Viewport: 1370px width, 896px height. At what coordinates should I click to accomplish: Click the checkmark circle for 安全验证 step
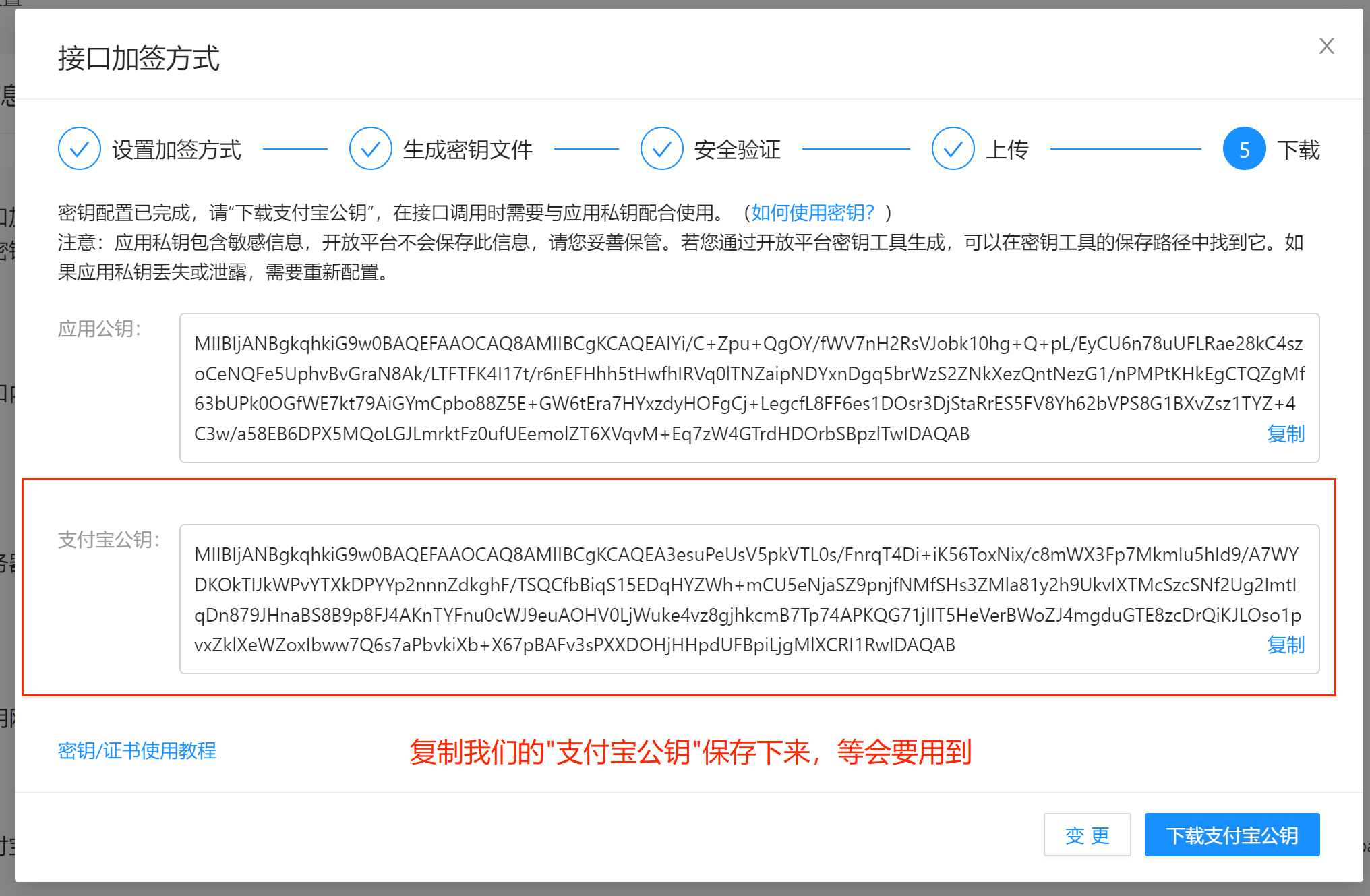pyautogui.click(x=662, y=148)
